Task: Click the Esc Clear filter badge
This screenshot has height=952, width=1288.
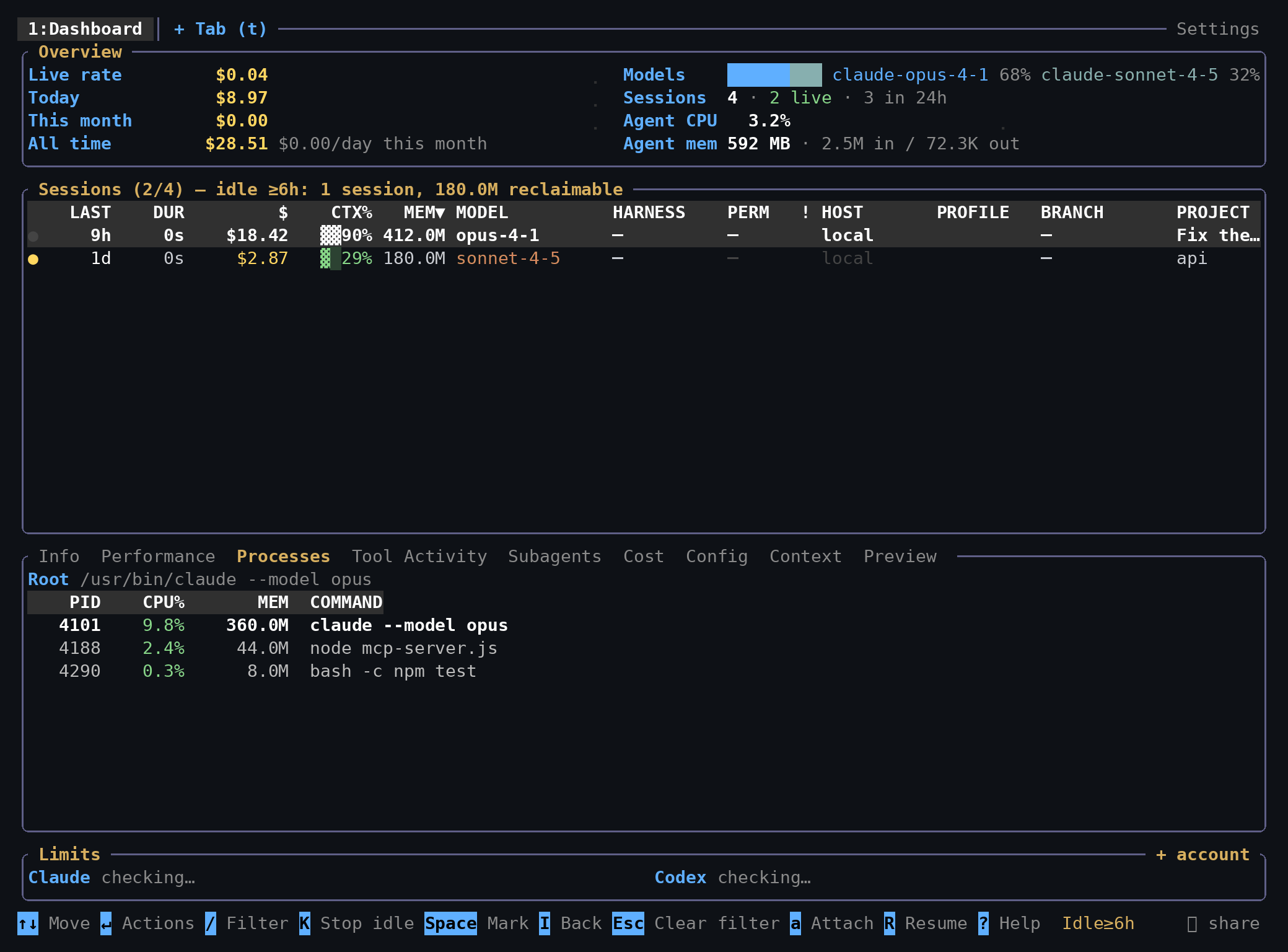Action: [628, 923]
